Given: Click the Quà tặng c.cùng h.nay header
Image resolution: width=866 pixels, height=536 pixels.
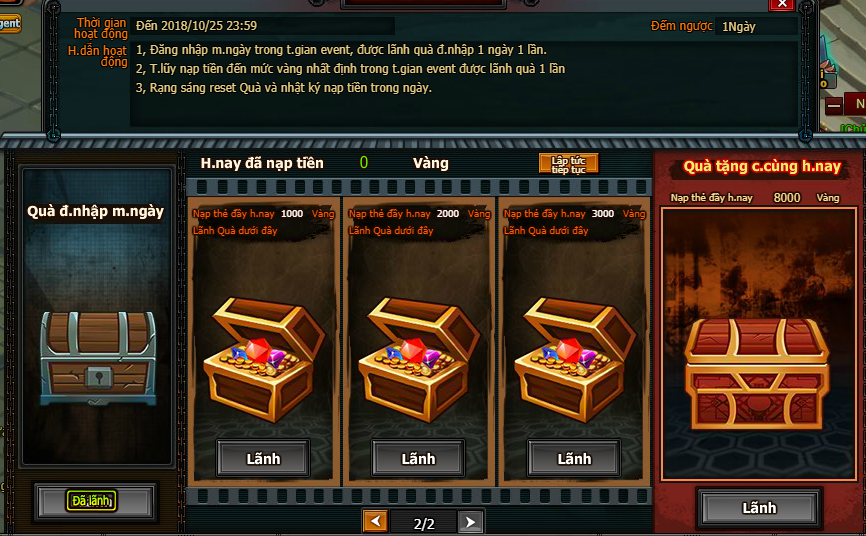Looking at the screenshot, I should coord(762,166).
